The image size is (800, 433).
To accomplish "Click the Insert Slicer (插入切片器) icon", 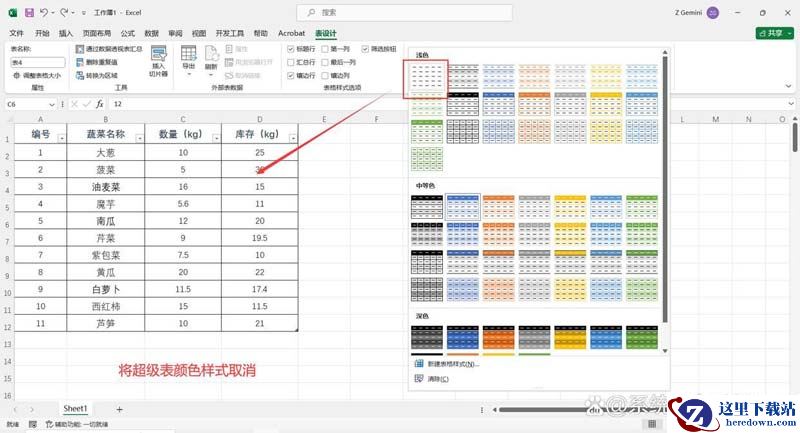I will (x=158, y=60).
